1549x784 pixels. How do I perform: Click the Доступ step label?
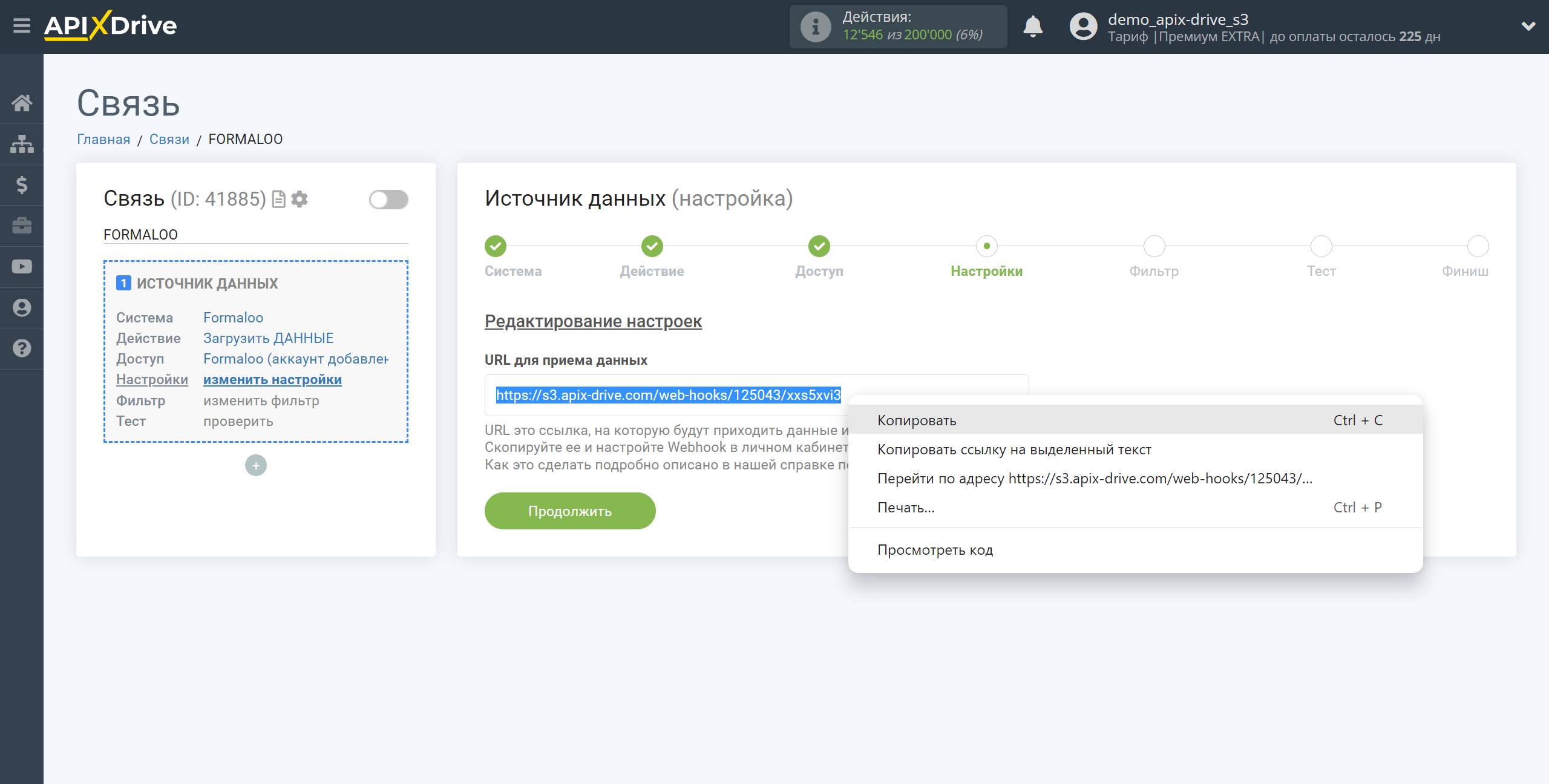pos(819,271)
